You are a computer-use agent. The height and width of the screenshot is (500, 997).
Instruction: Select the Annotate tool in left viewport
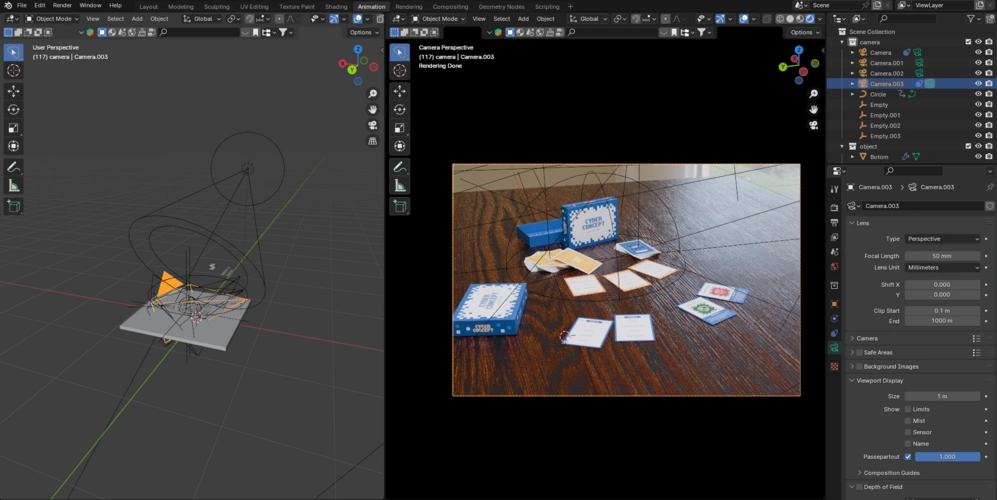(x=13, y=167)
